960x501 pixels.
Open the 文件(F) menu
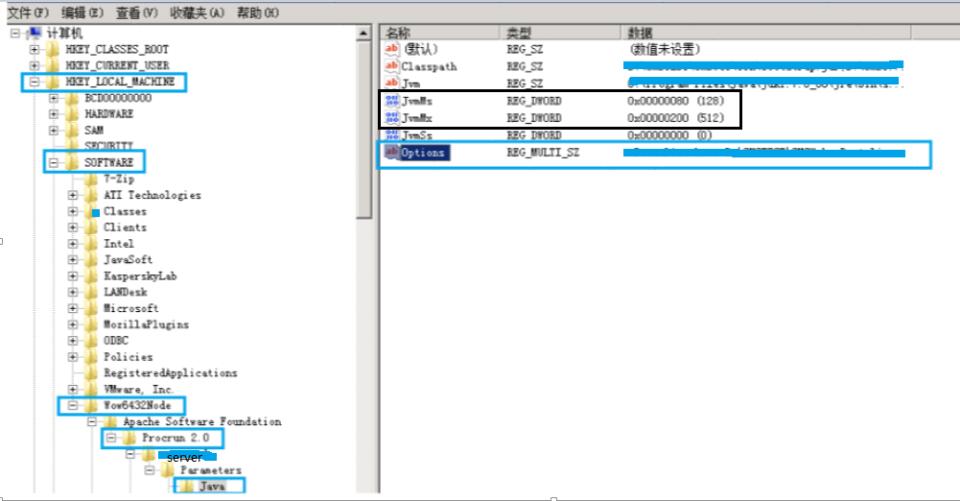[28, 13]
